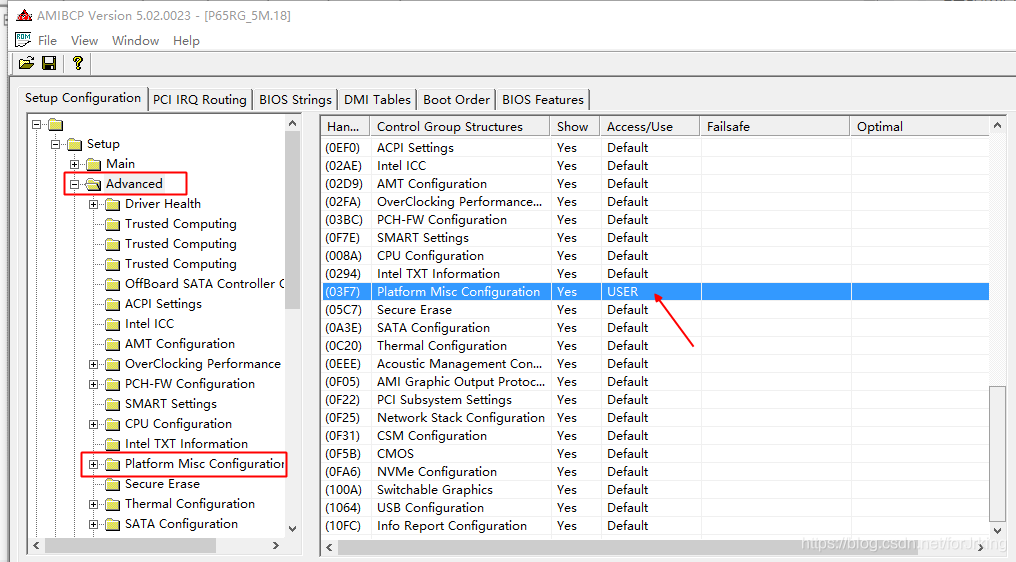Screen dimensions: 1016x562
Task: Expand the OverClocking Performance node
Action: click(93, 364)
